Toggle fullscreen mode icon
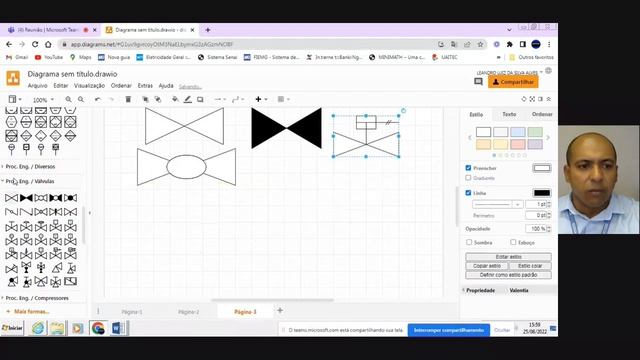 pyautogui.click(x=532, y=99)
